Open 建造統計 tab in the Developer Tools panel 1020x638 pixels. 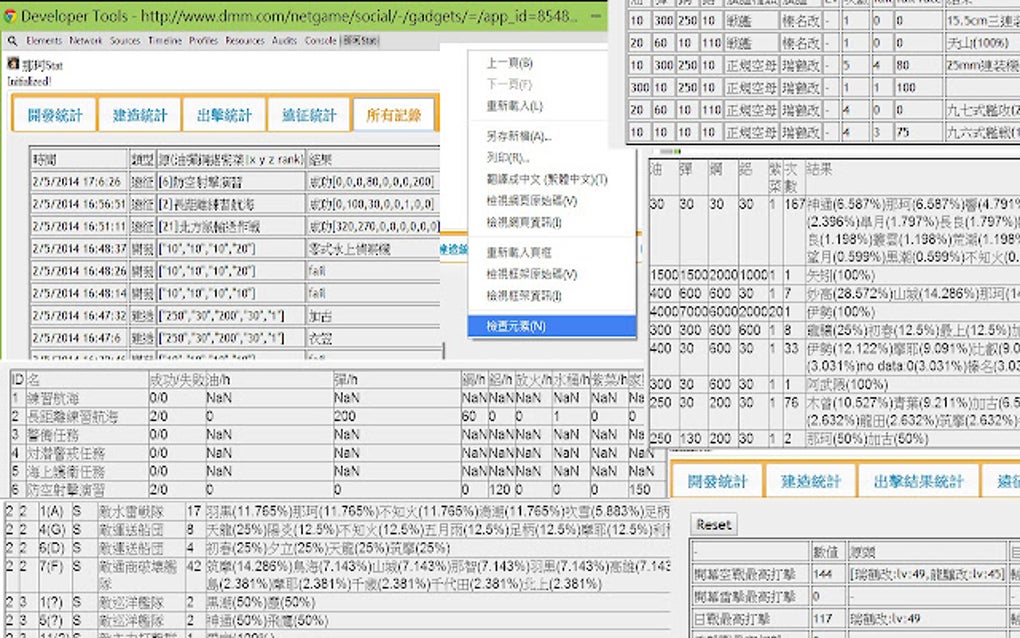click(140, 115)
